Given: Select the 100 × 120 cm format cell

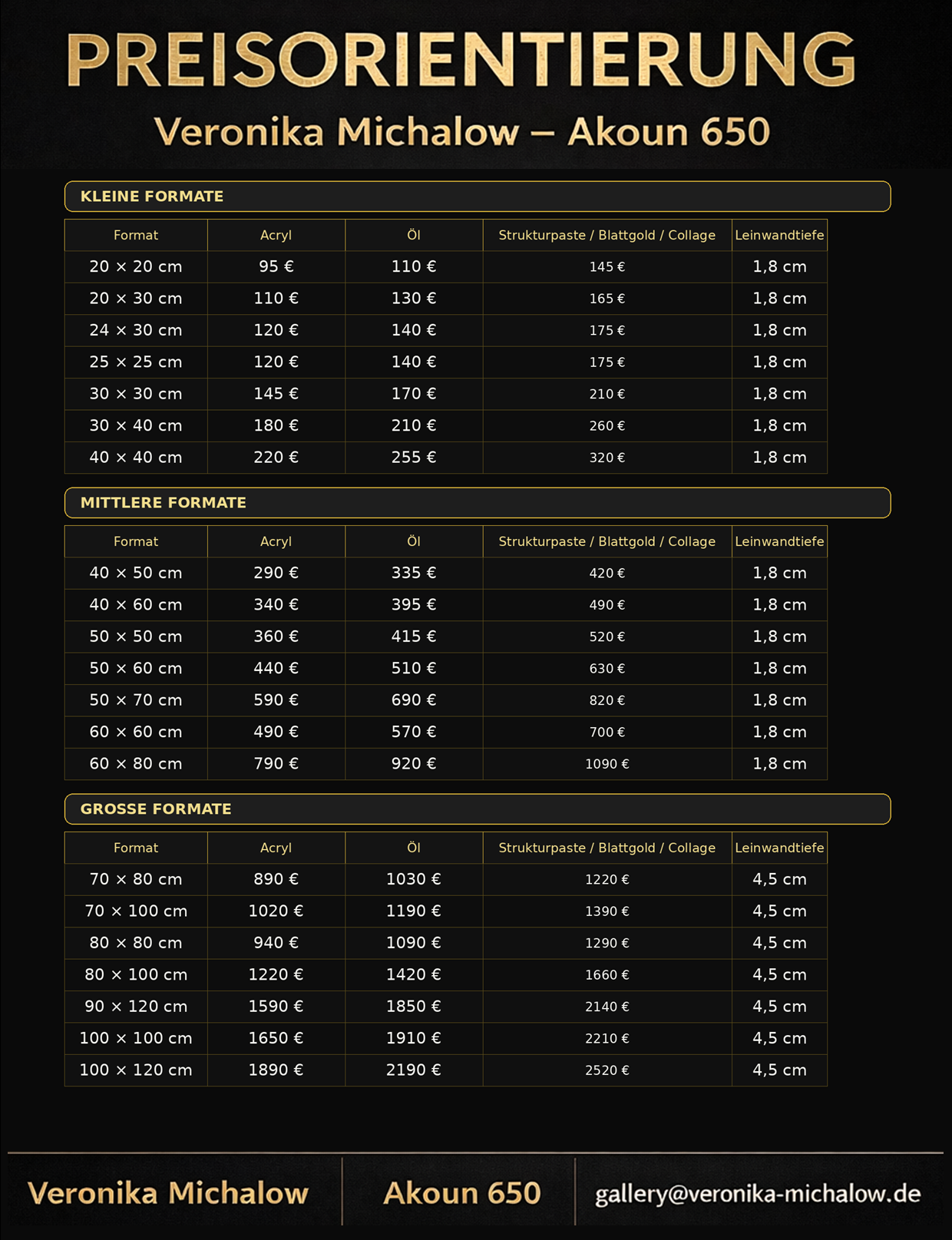Looking at the screenshot, I should pyautogui.click(x=136, y=1070).
